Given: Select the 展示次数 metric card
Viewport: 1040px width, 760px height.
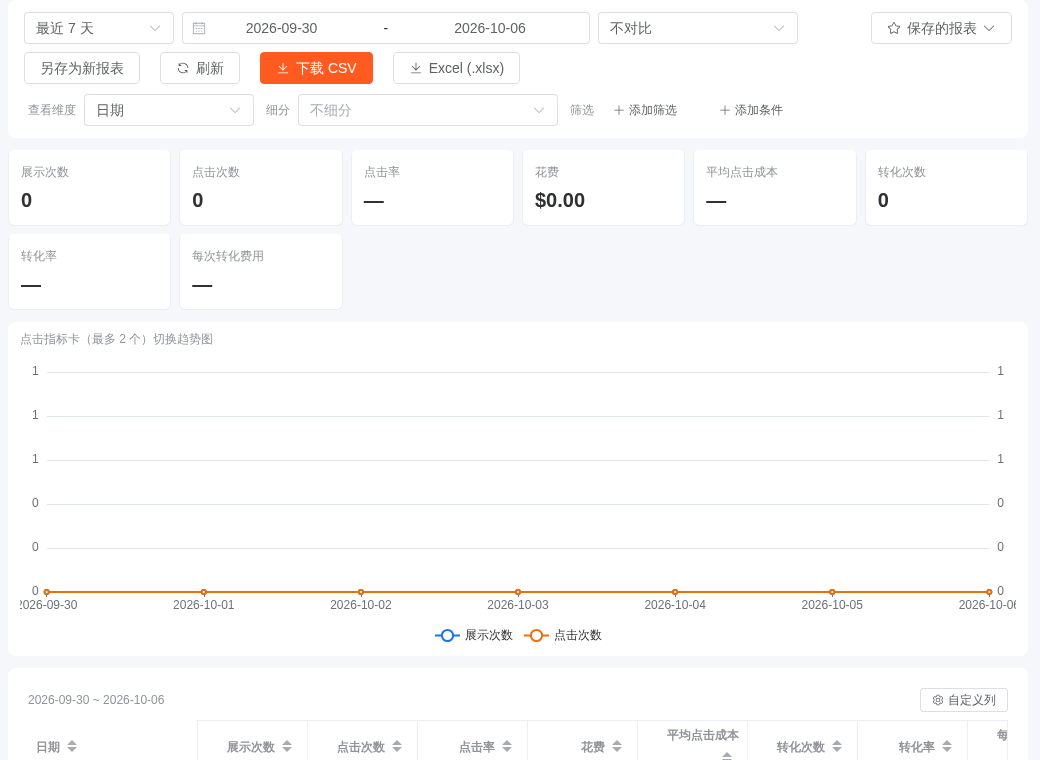Looking at the screenshot, I should pyautogui.click(x=90, y=188).
